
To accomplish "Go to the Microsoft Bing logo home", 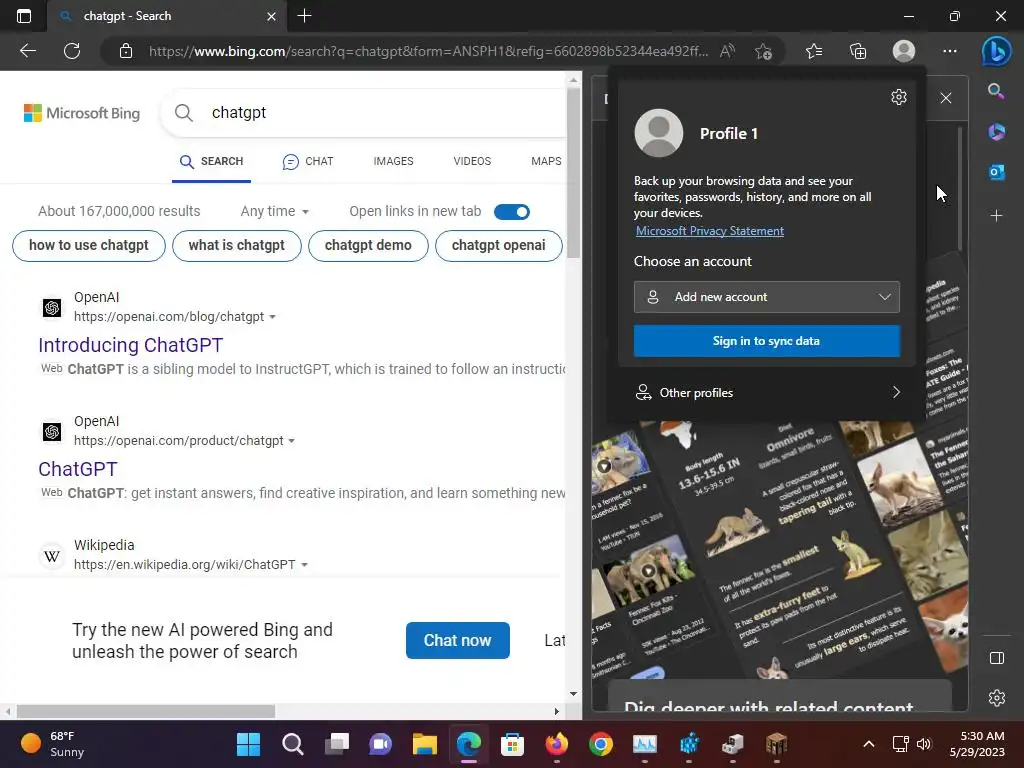I will (82, 113).
